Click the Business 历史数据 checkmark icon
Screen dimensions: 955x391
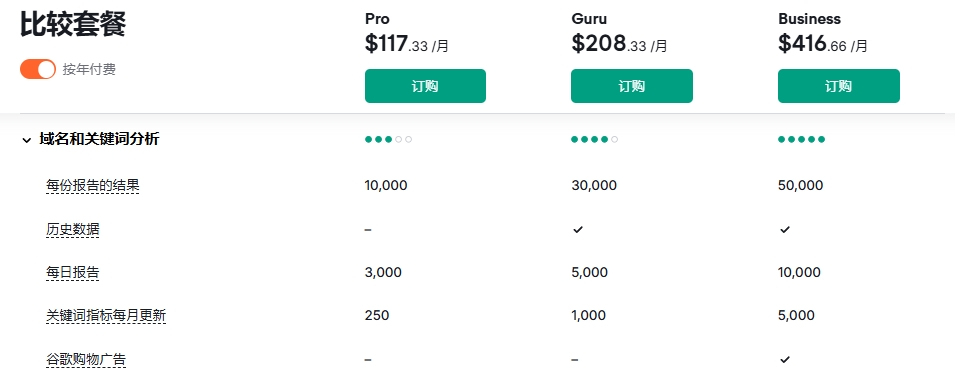tap(785, 230)
